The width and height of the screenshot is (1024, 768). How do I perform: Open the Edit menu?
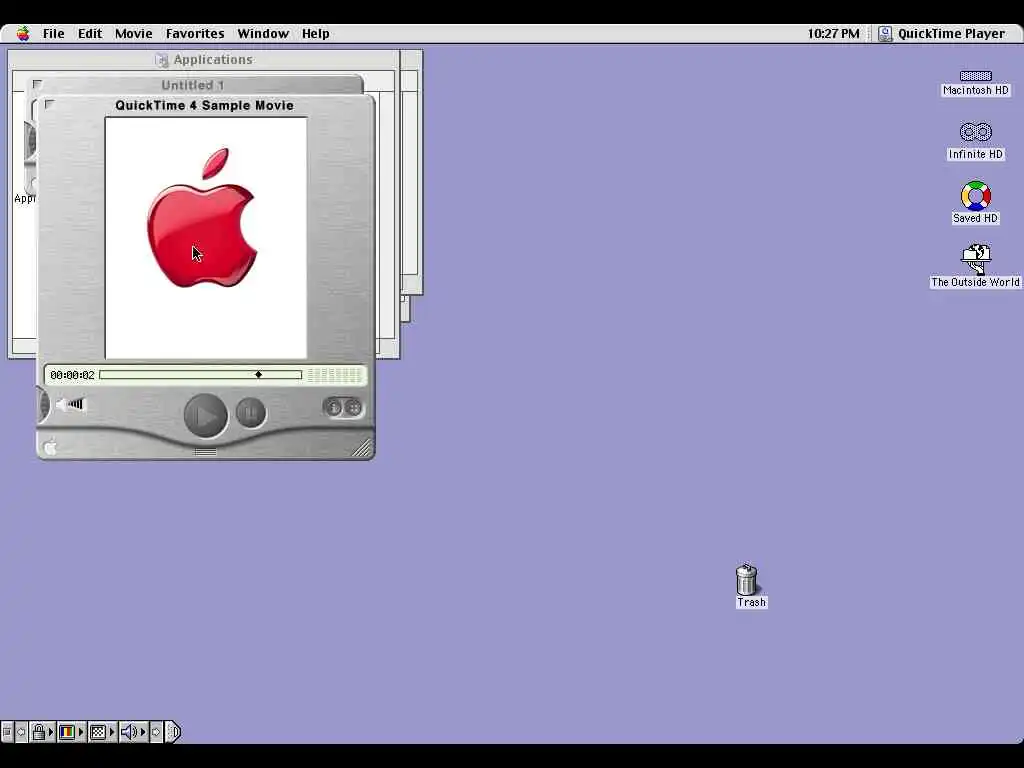tap(90, 33)
